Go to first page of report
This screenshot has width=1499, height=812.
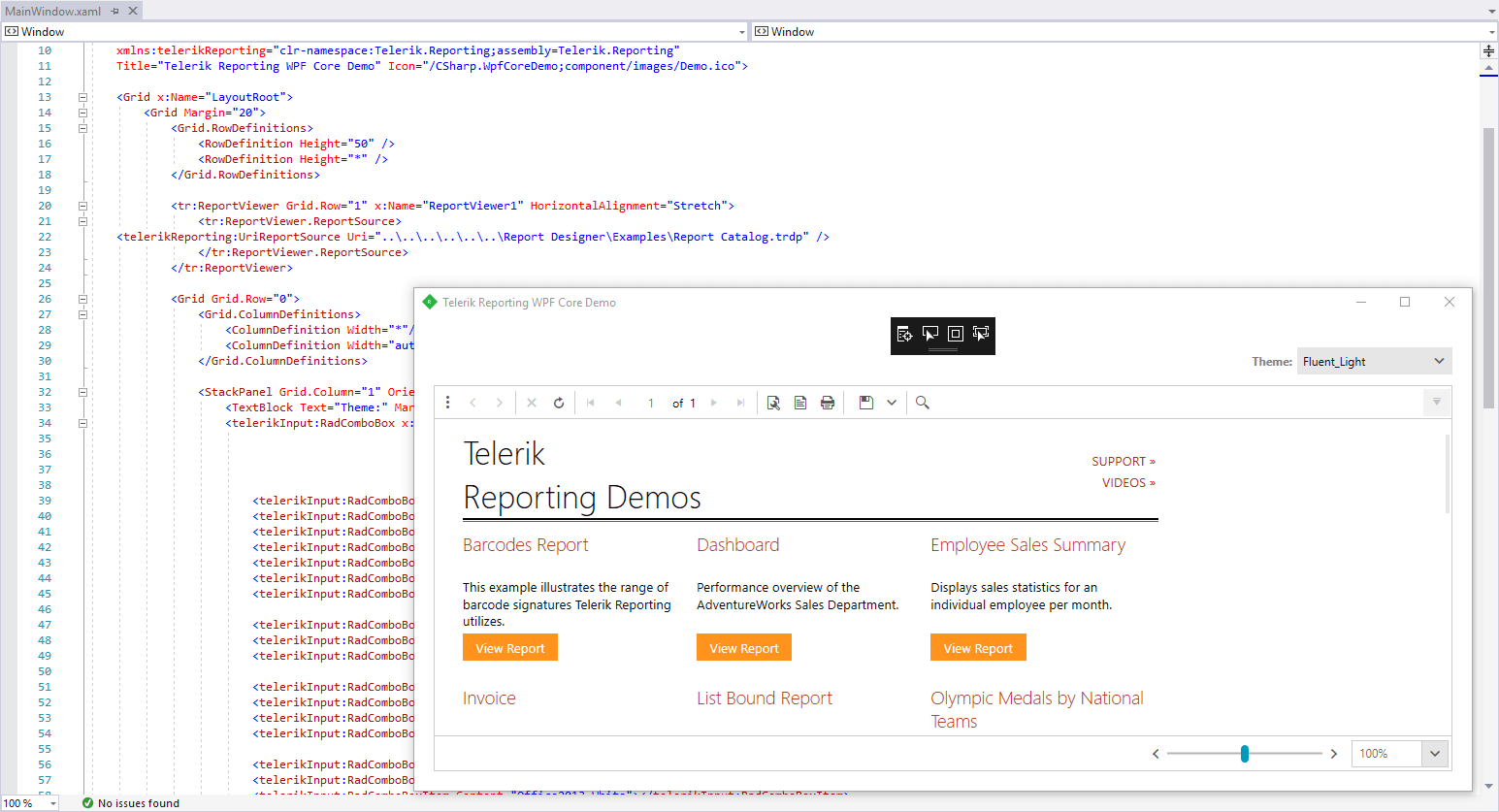[x=591, y=403]
